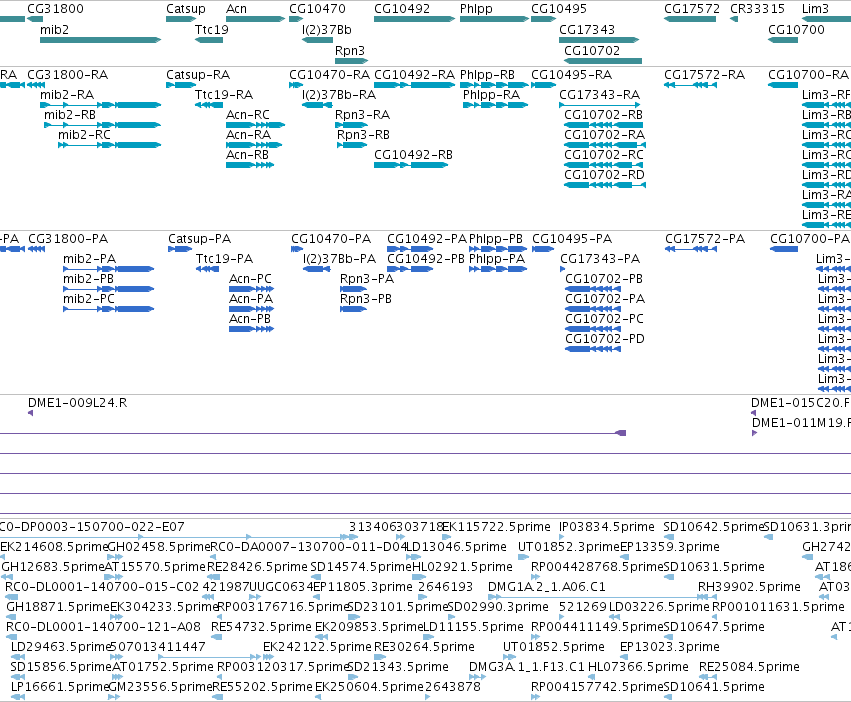Click the CG10492-RB transcript label
This screenshot has height=702, width=851.
pyautogui.click(x=413, y=155)
